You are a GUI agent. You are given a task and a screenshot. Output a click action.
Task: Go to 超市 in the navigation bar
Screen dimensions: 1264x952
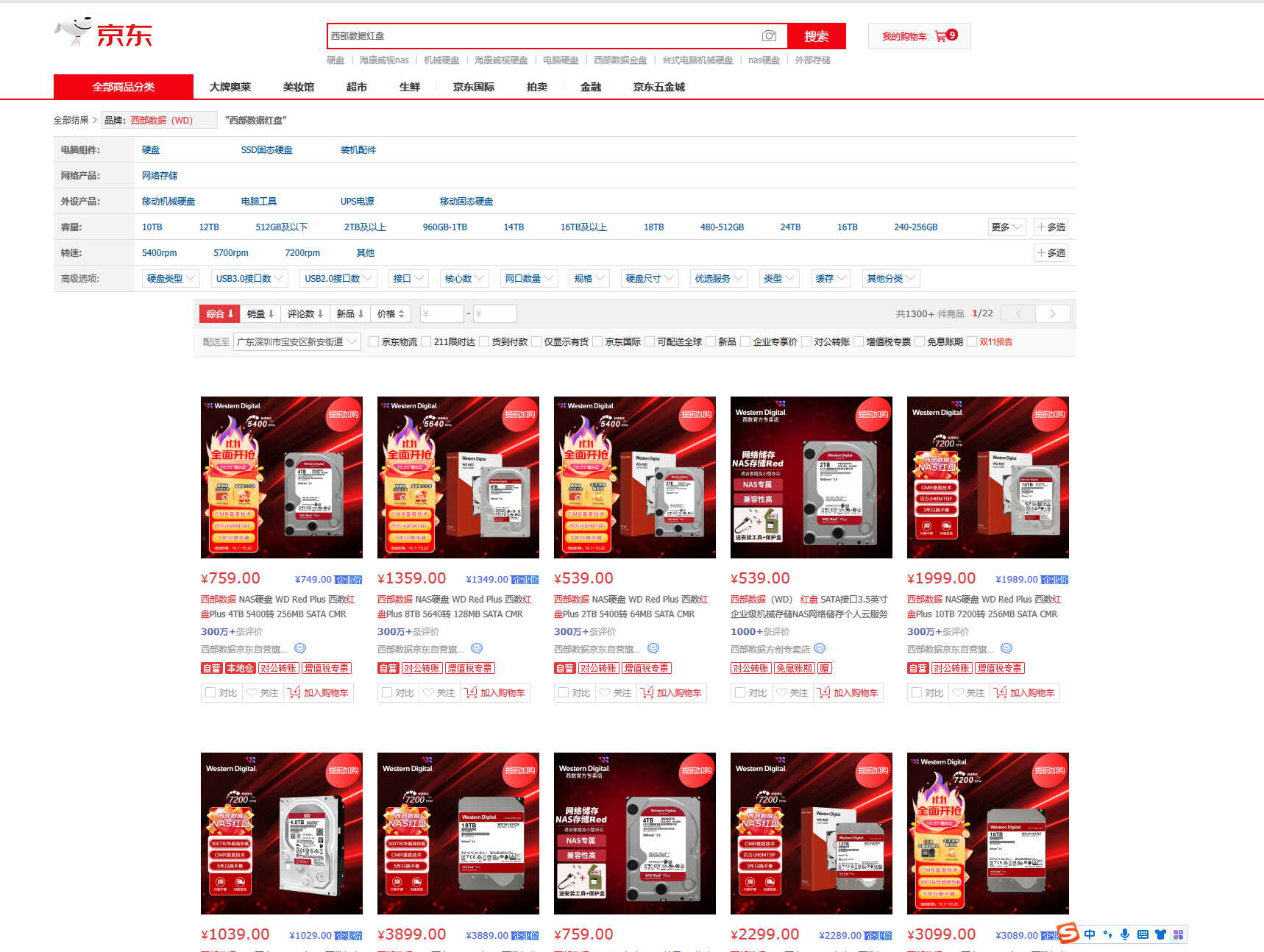tap(357, 87)
